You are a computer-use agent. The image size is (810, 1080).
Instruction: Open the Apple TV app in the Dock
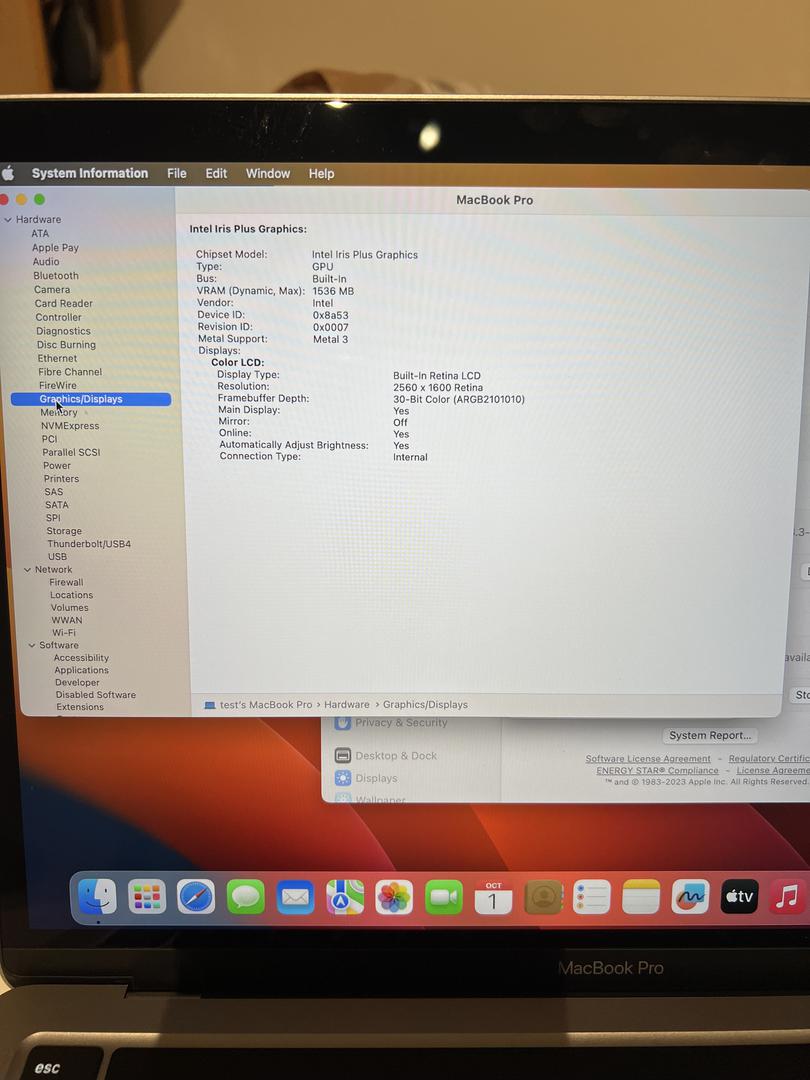point(740,897)
